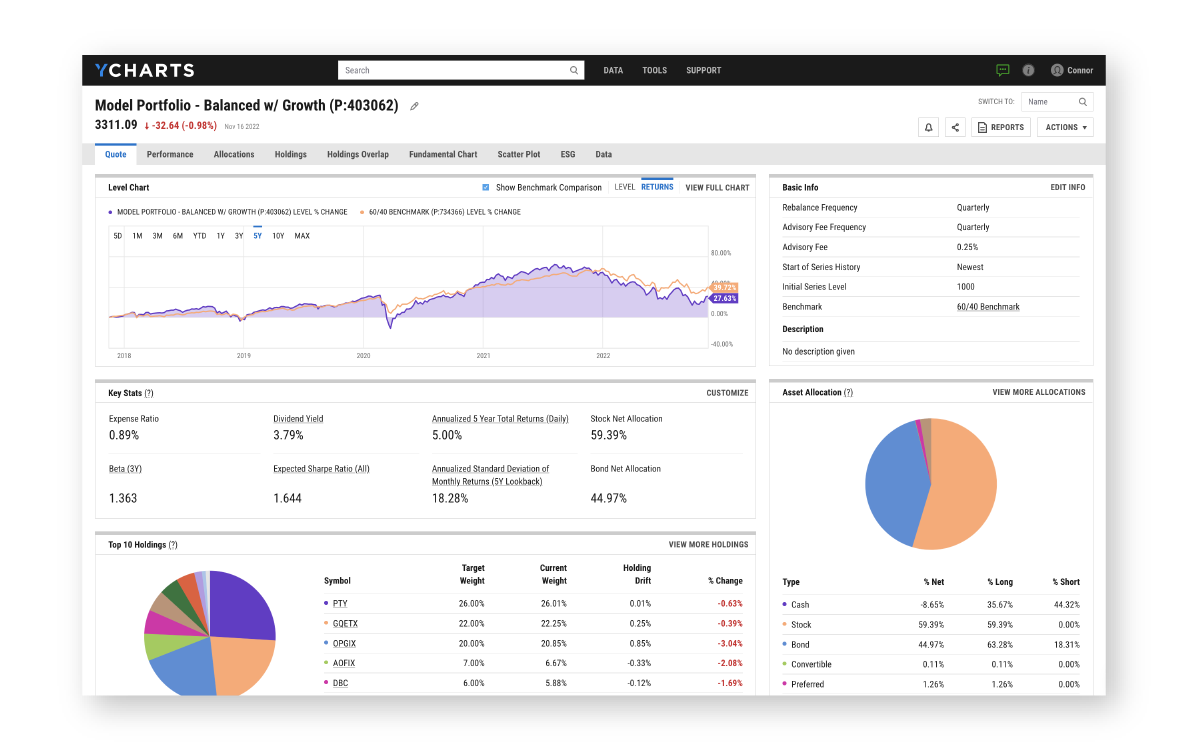Toggle Show Benchmark Comparison checkbox
Viewport: 1188px width, 751px height.
coord(486,187)
